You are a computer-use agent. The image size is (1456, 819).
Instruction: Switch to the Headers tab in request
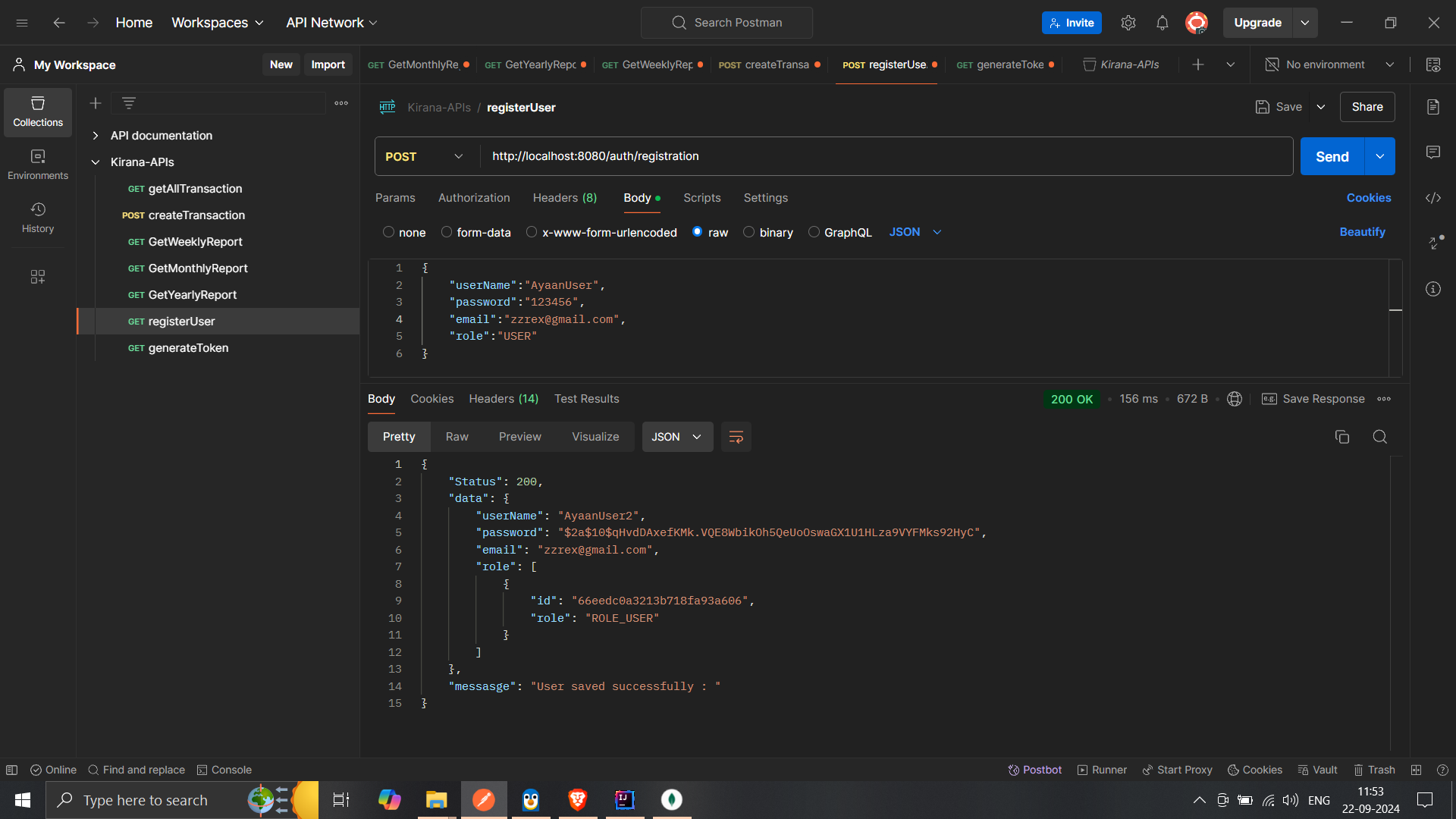point(564,197)
